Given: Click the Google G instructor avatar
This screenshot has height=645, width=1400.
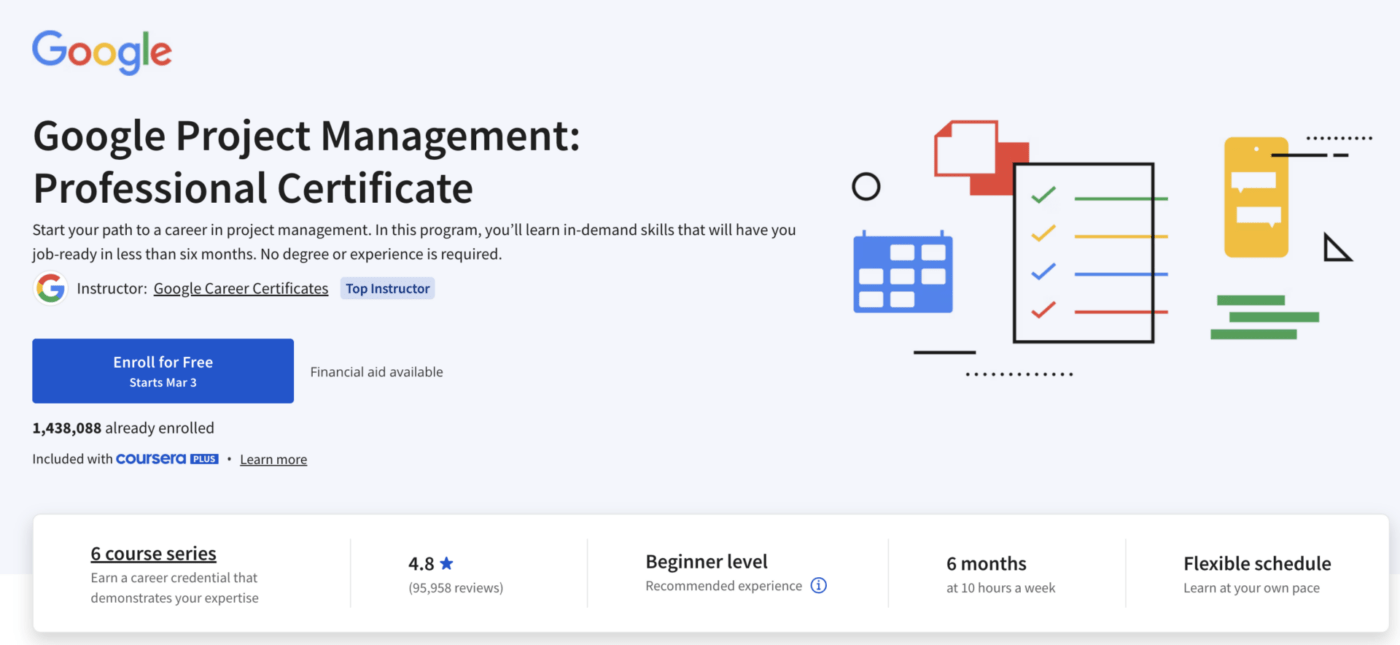Looking at the screenshot, I should pos(49,288).
